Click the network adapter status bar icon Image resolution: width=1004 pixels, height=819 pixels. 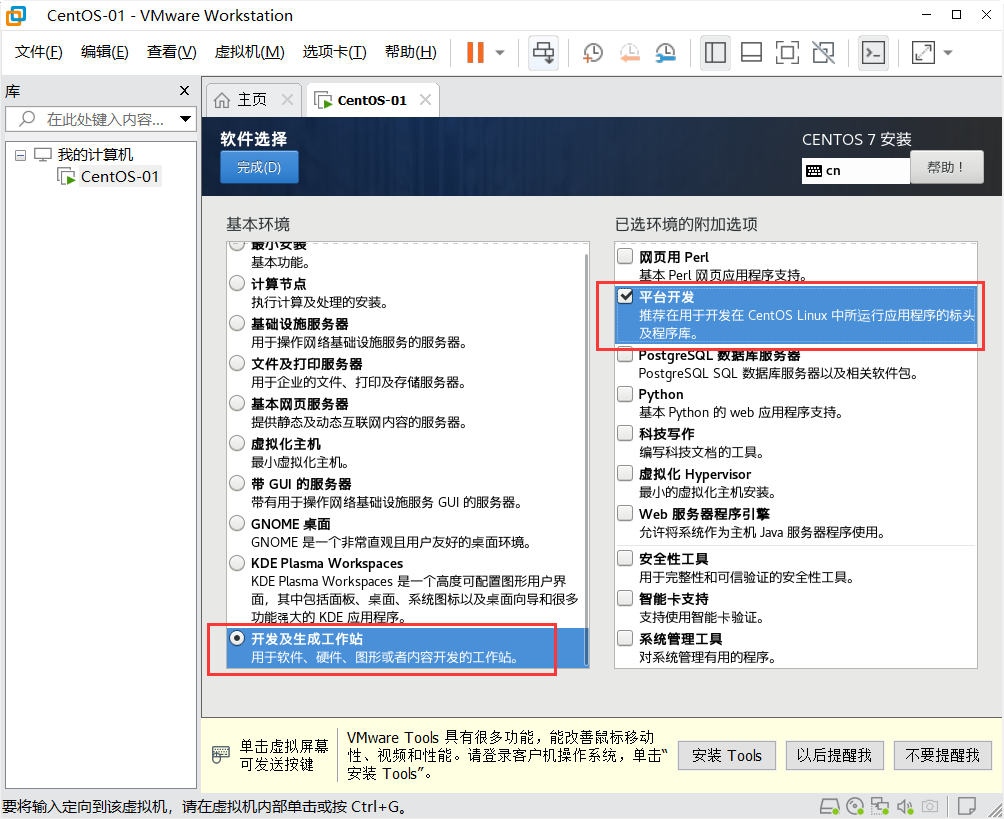coord(880,806)
